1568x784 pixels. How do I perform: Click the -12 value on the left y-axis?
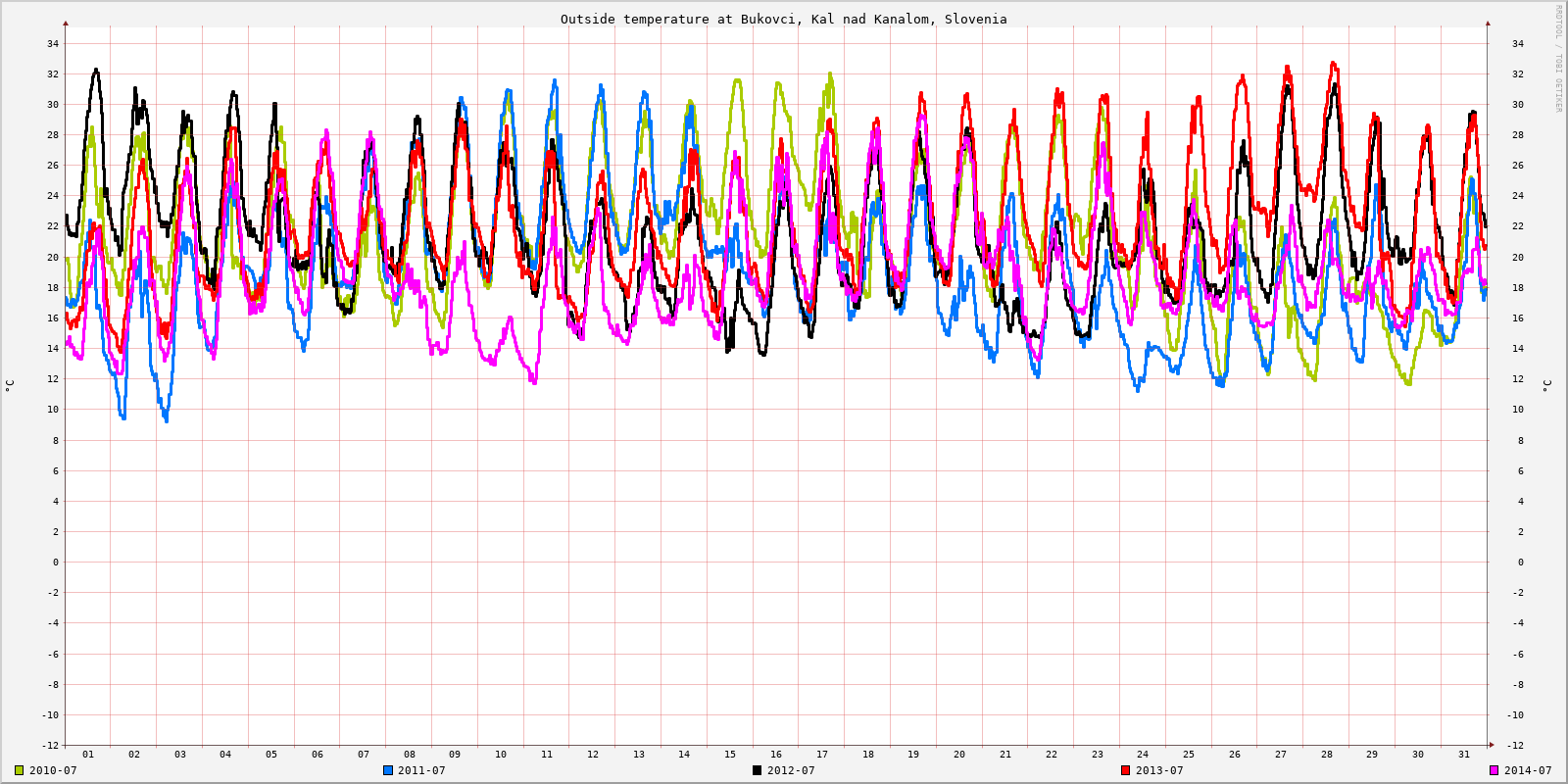click(x=50, y=746)
